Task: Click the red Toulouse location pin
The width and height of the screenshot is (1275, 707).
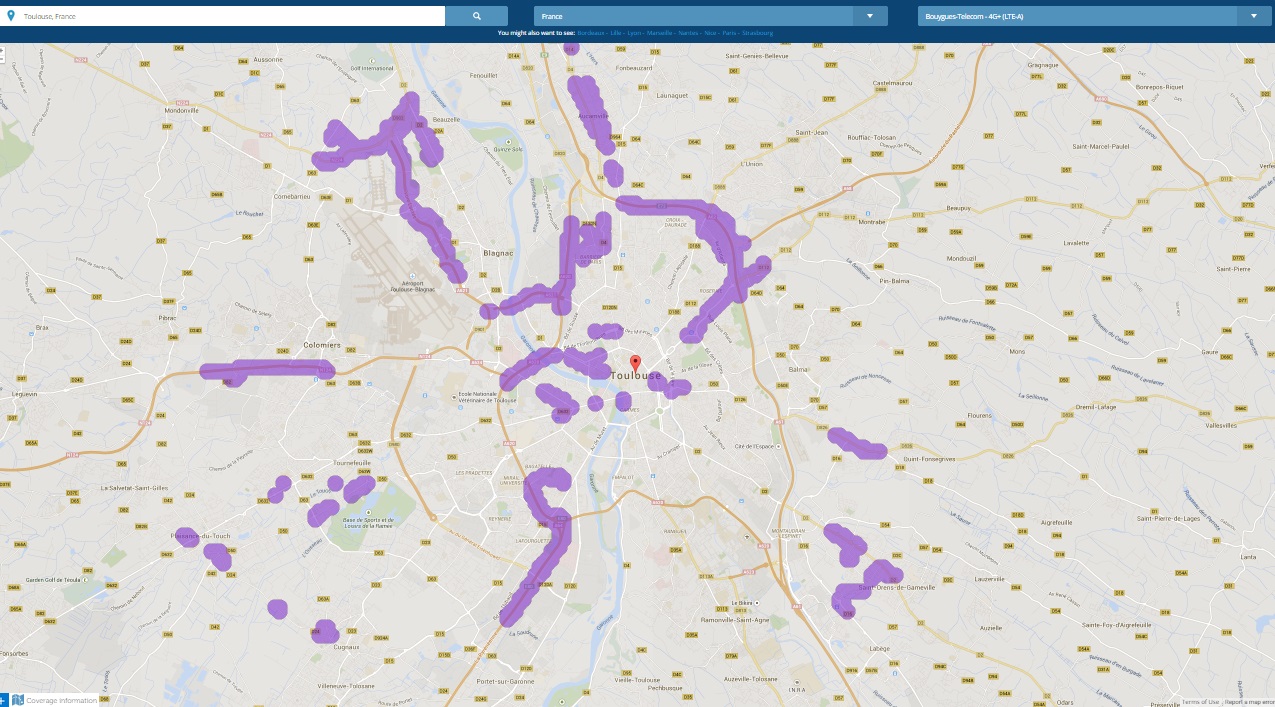Action: click(634, 363)
